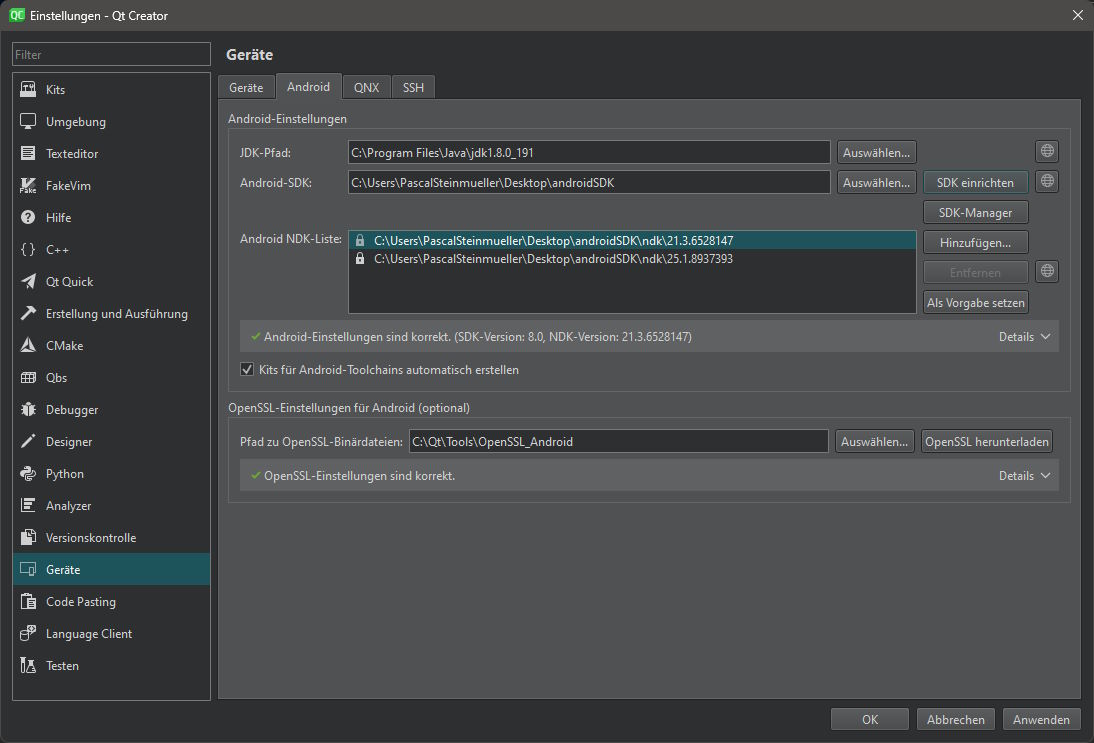Click OpenSSL herunterladen button

tap(987, 442)
